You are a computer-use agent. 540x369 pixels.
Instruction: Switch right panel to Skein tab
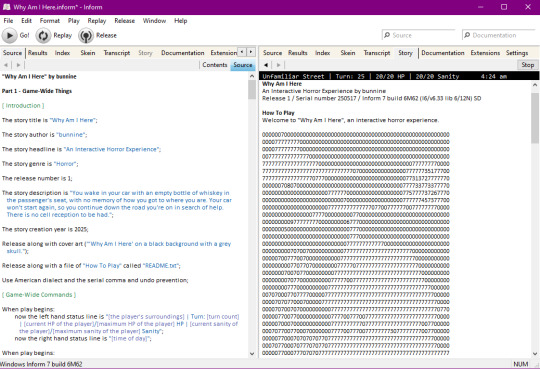tap(348, 53)
